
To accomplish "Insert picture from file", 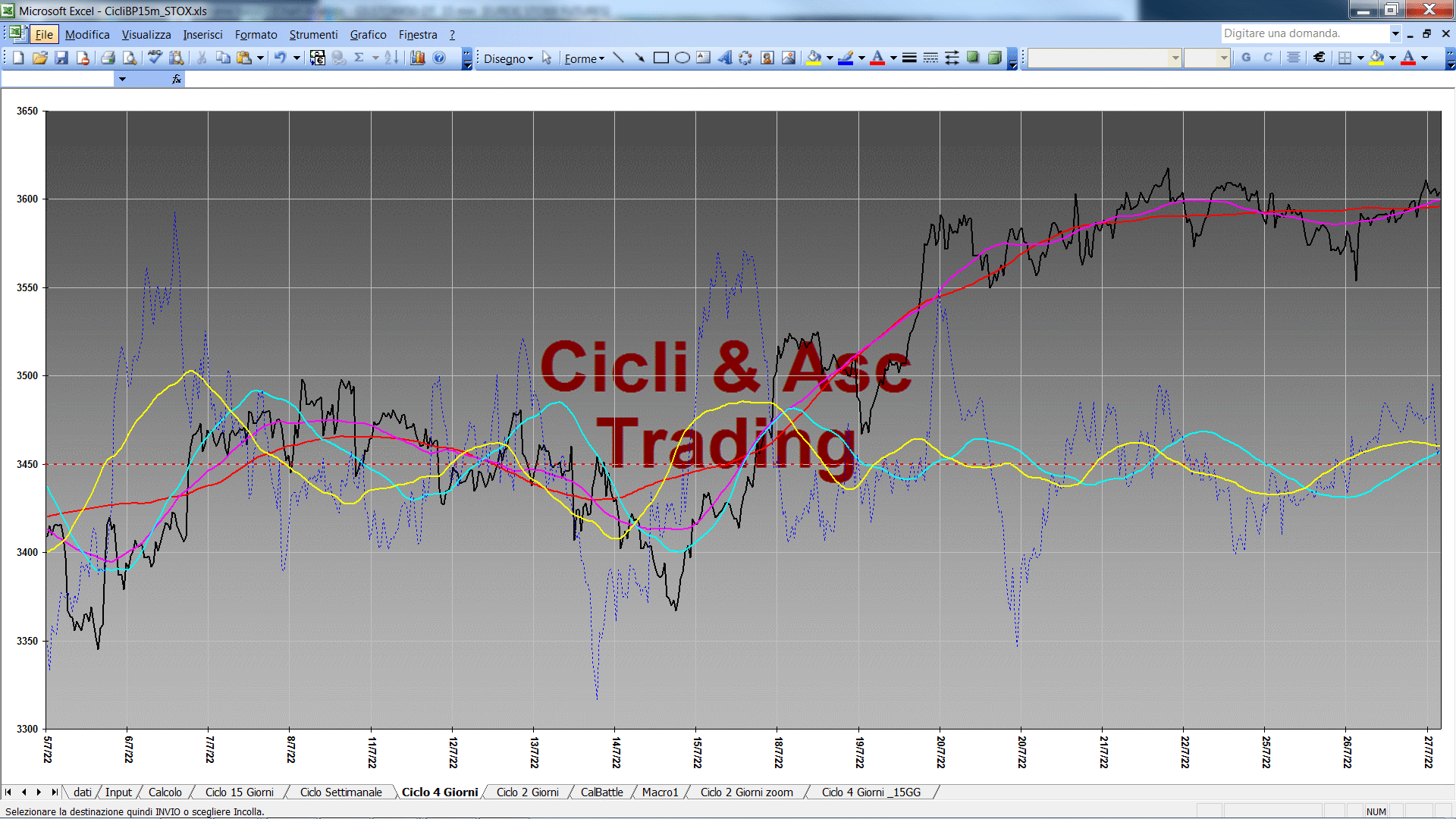I will point(789,58).
